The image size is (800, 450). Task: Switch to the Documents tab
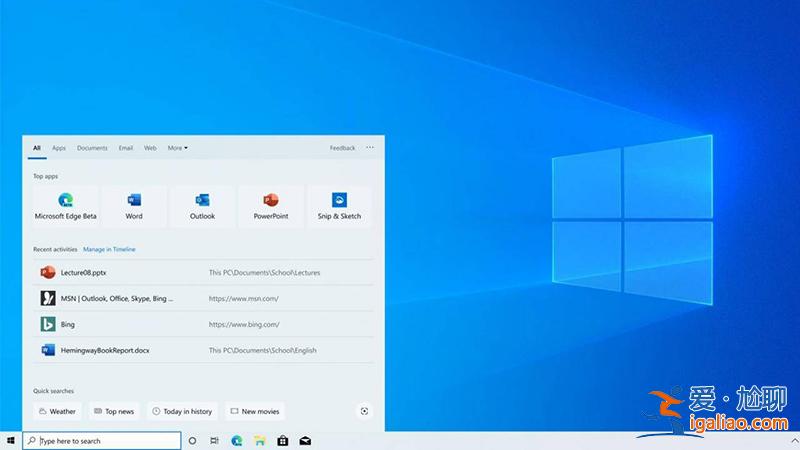pos(92,148)
